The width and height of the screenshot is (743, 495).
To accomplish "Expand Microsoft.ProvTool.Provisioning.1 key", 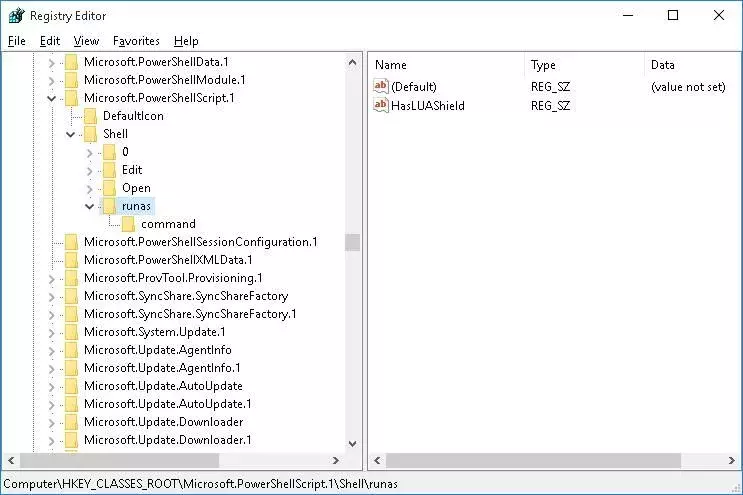I will coord(52,279).
